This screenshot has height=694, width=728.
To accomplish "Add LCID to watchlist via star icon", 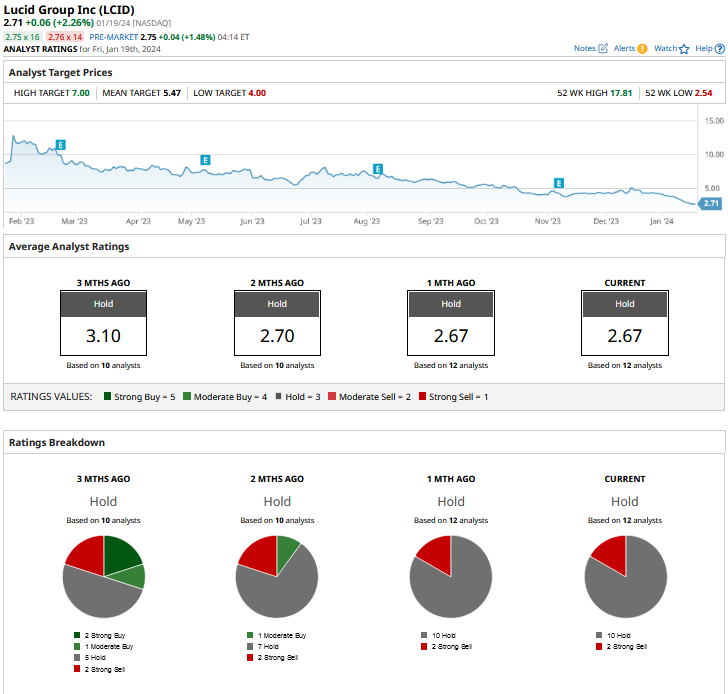I will pyautogui.click(x=685, y=48).
